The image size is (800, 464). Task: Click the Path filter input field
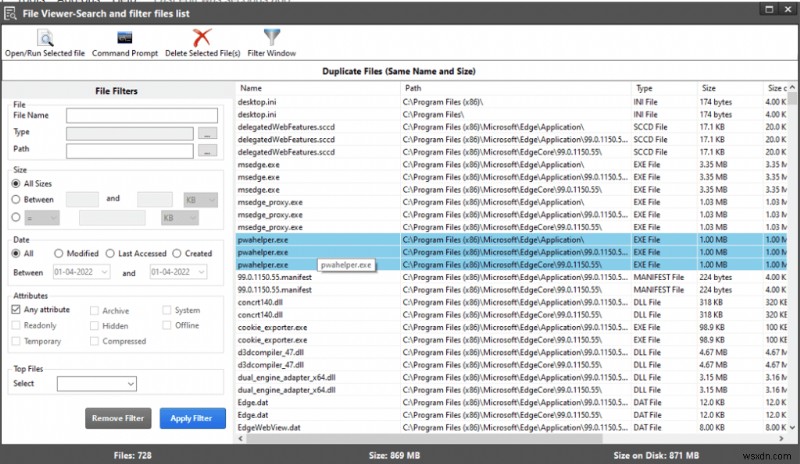point(130,151)
